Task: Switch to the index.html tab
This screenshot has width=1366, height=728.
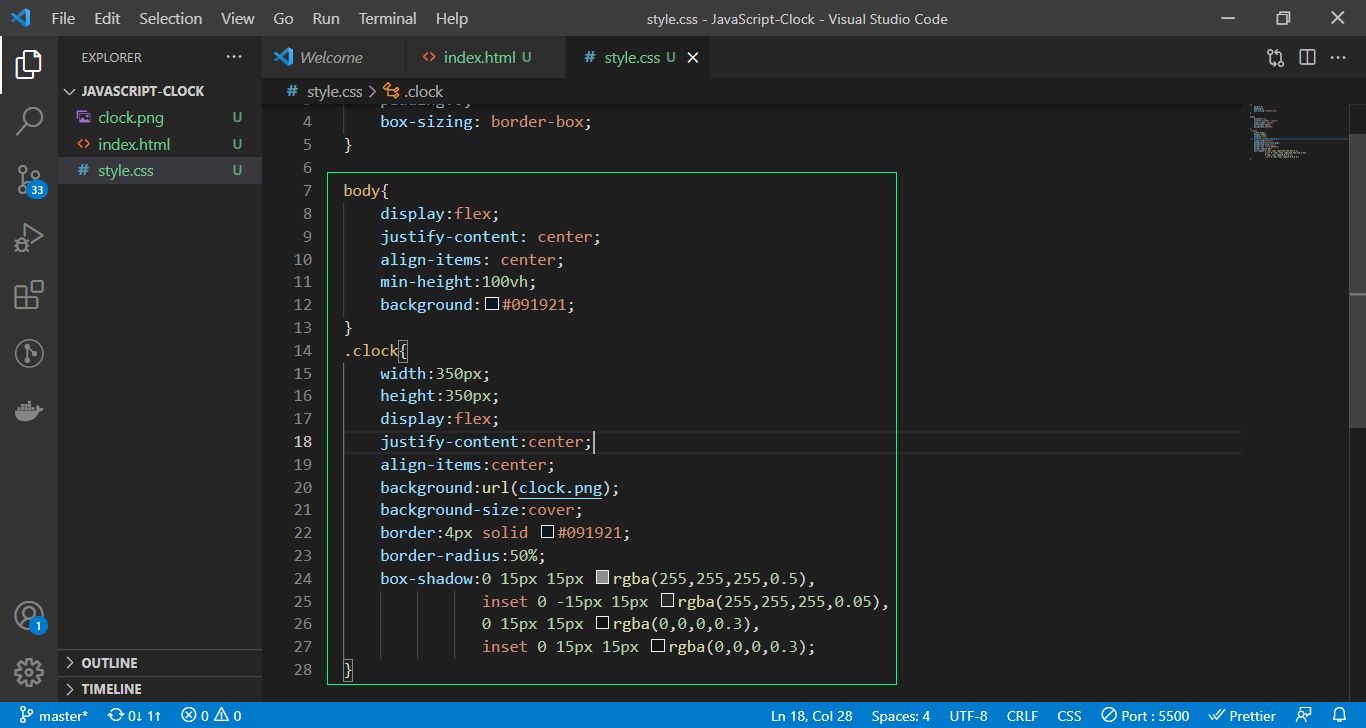Action: (485, 57)
